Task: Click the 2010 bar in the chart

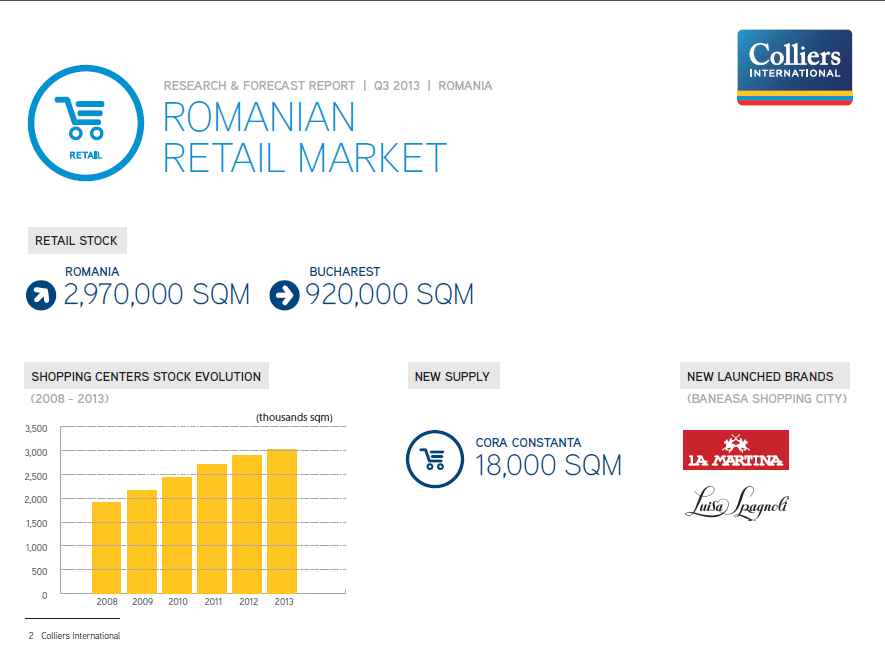Action: point(177,535)
